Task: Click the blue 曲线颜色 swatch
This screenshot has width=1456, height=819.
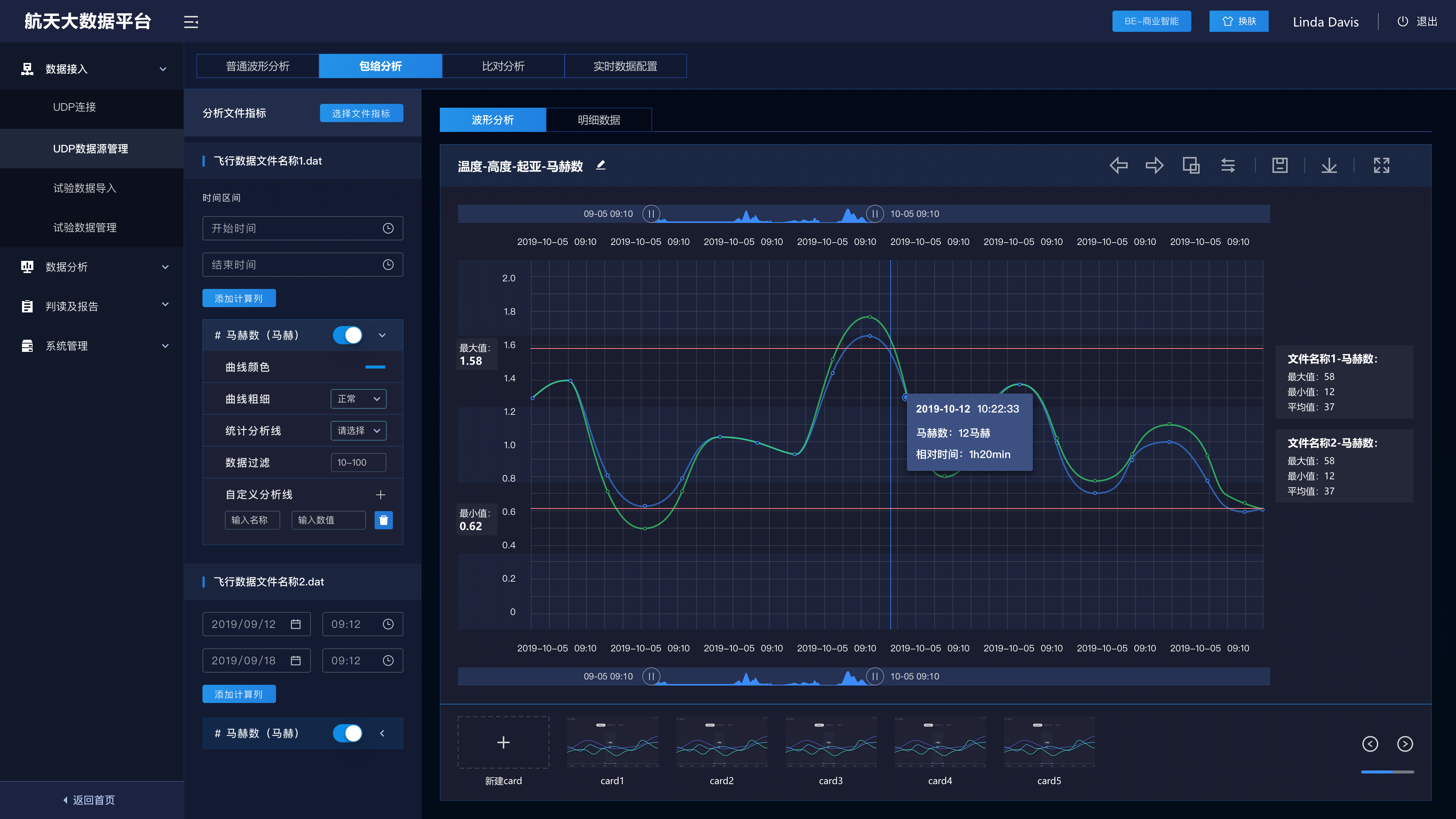Action: (375, 367)
